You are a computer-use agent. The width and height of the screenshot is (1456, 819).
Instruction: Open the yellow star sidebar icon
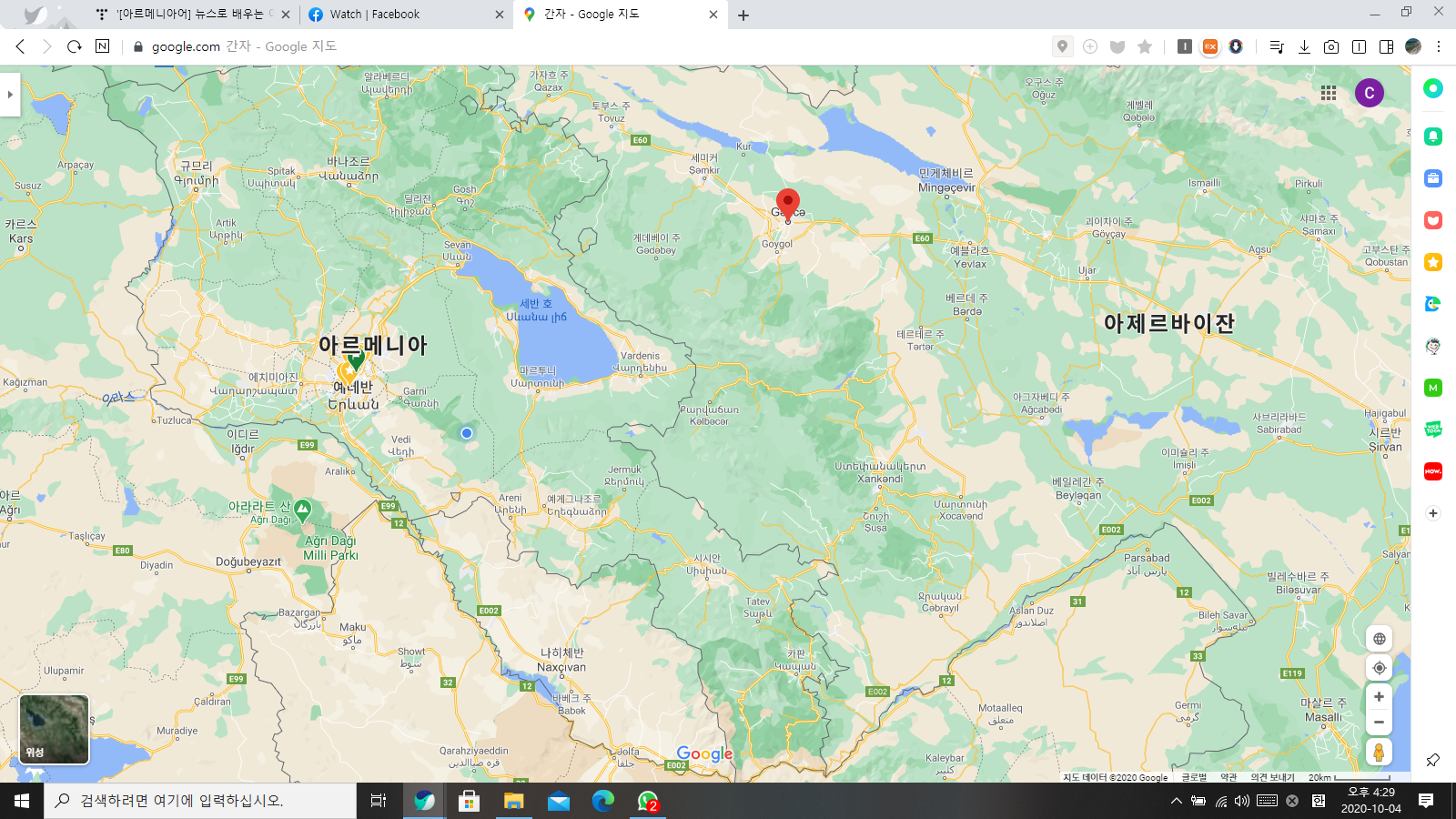pyautogui.click(x=1433, y=262)
